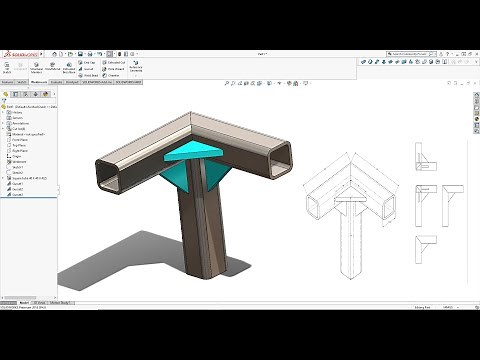The height and width of the screenshot is (360, 480).
Task: Expand the Square tube feature node
Action: [4, 178]
